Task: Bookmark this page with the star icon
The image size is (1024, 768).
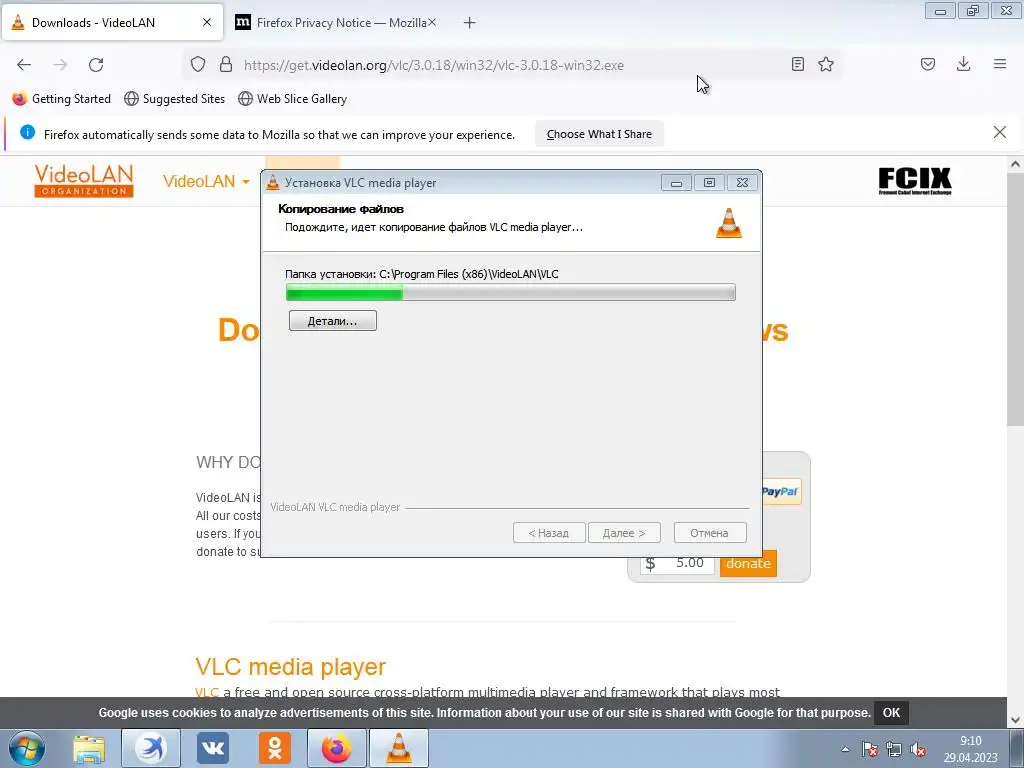Action: [826, 64]
